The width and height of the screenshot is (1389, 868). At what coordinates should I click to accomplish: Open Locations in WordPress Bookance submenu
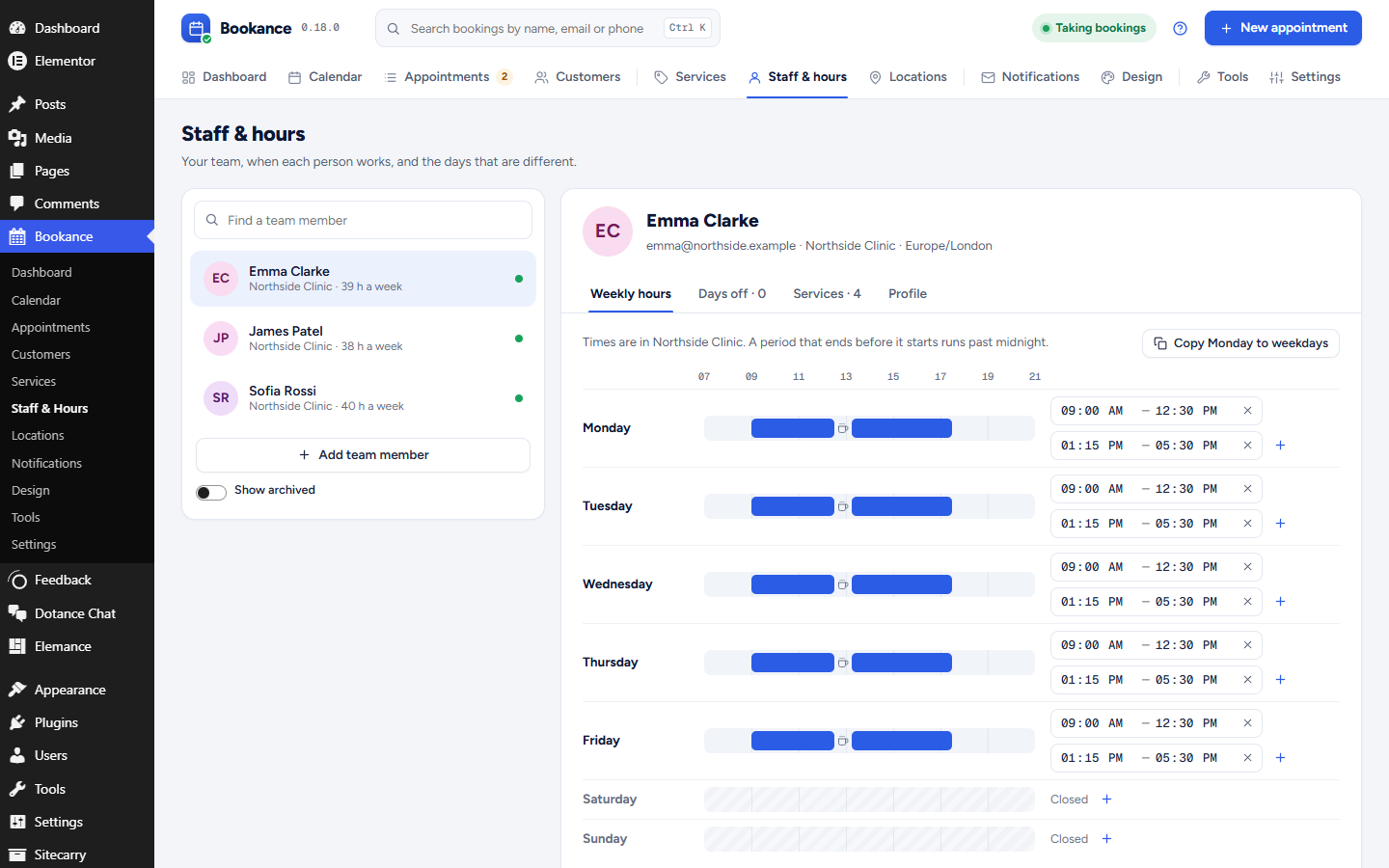[77, 436]
